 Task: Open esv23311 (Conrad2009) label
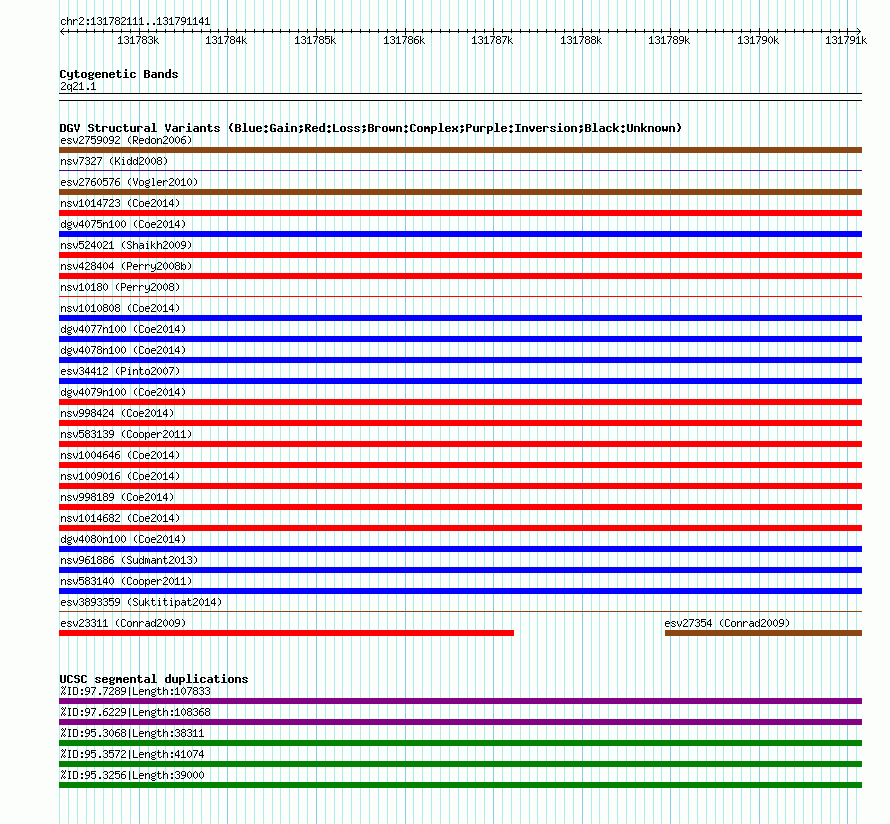click(x=123, y=623)
